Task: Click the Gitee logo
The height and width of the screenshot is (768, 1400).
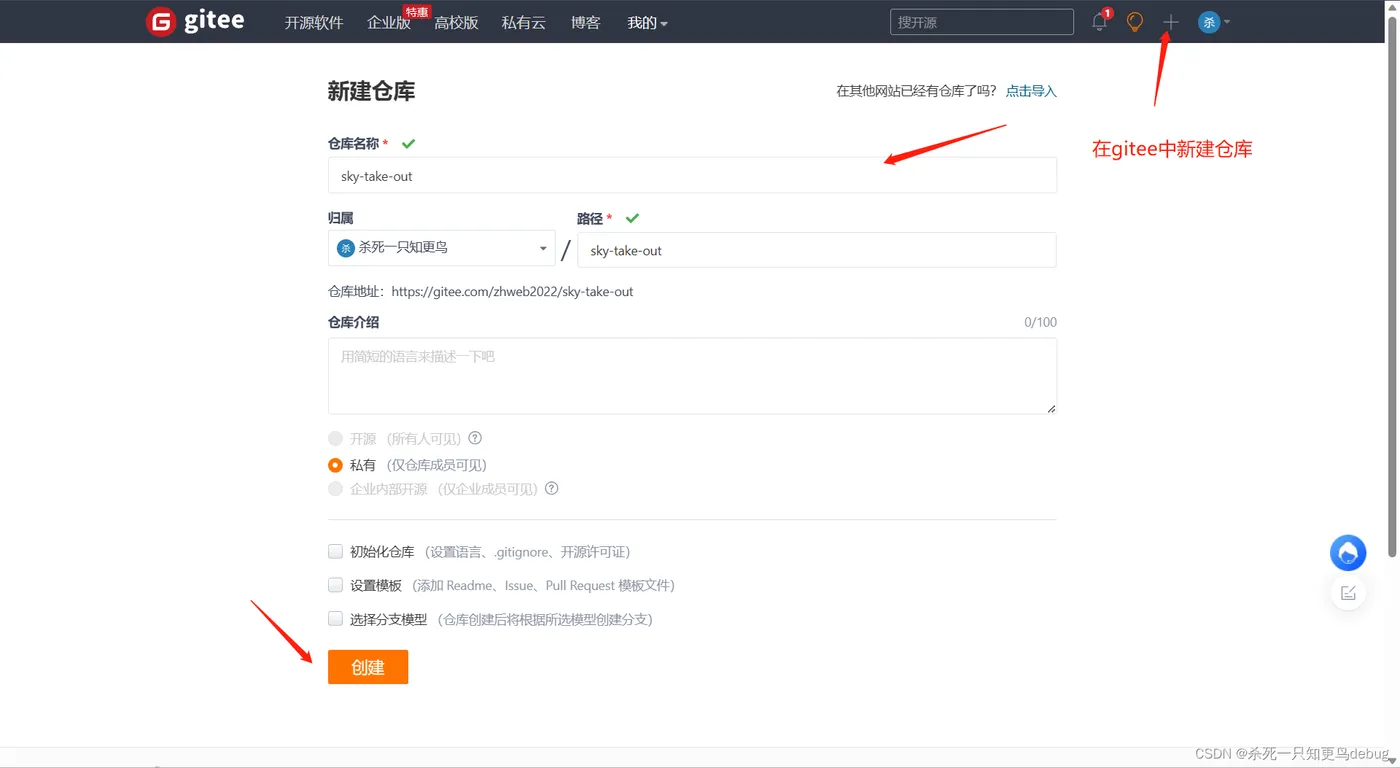Action: [195, 21]
